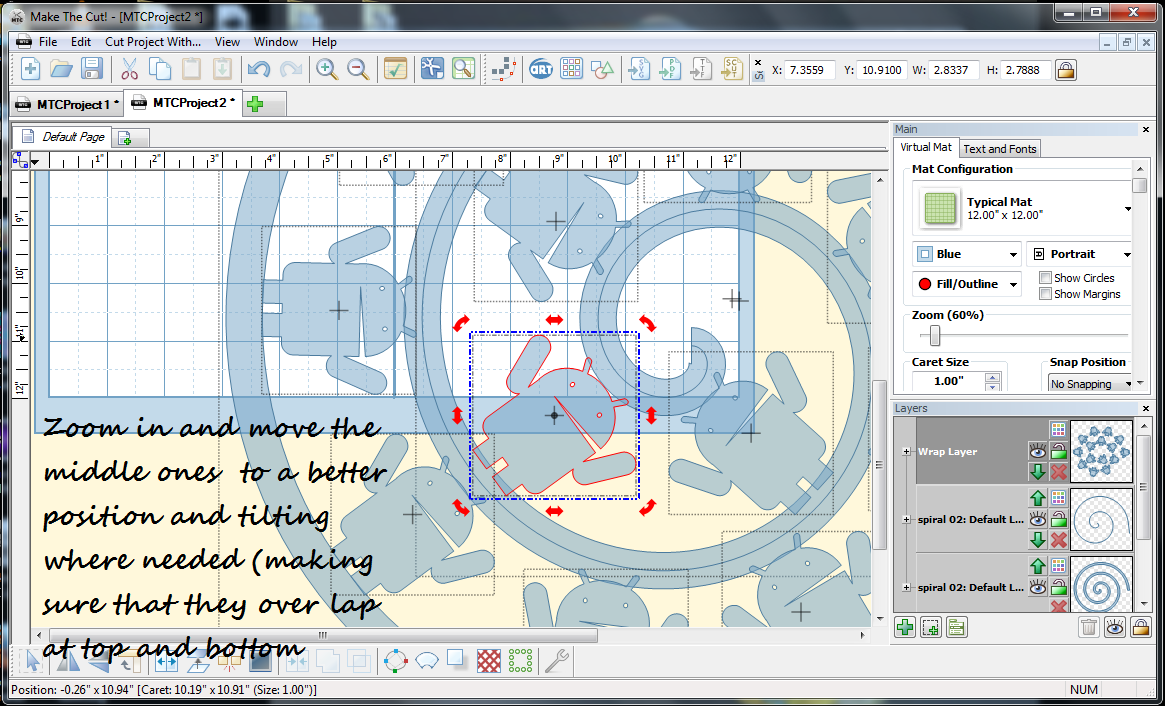The height and width of the screenshot is (706, 1165).
Task: Add new project with green plus tab
Action: 255,104
